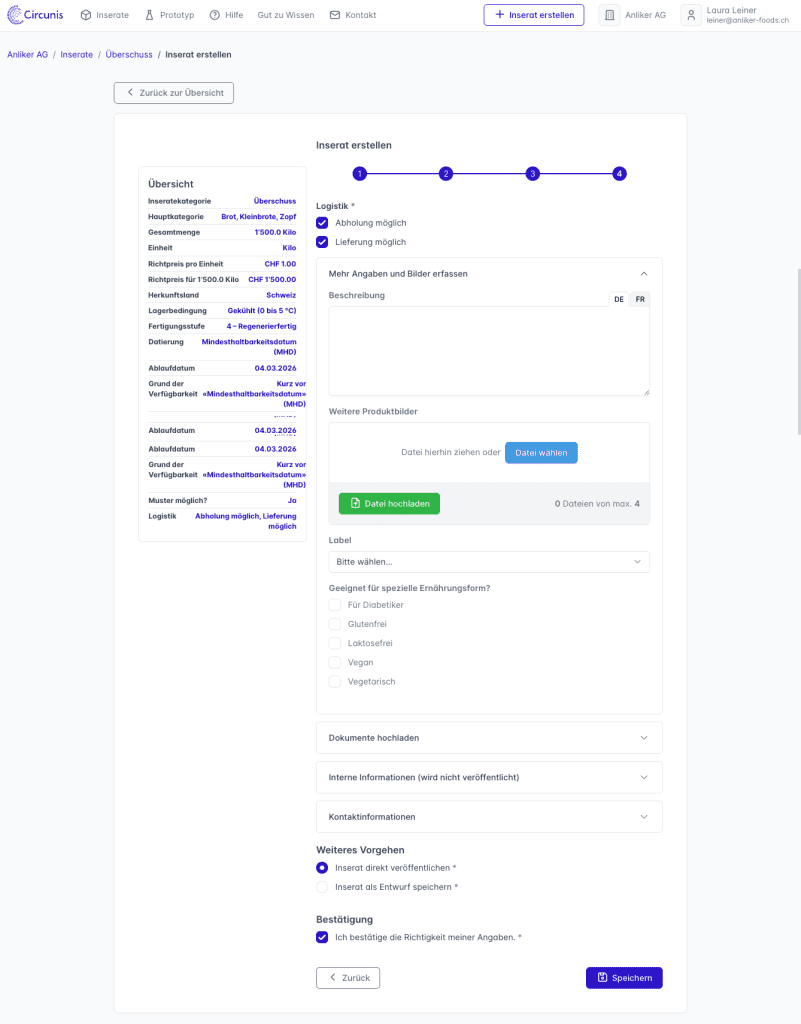Viewport: 801px width, 1024px height.
Task: Click the Anliker AG building icon
Action: point(609,15)
